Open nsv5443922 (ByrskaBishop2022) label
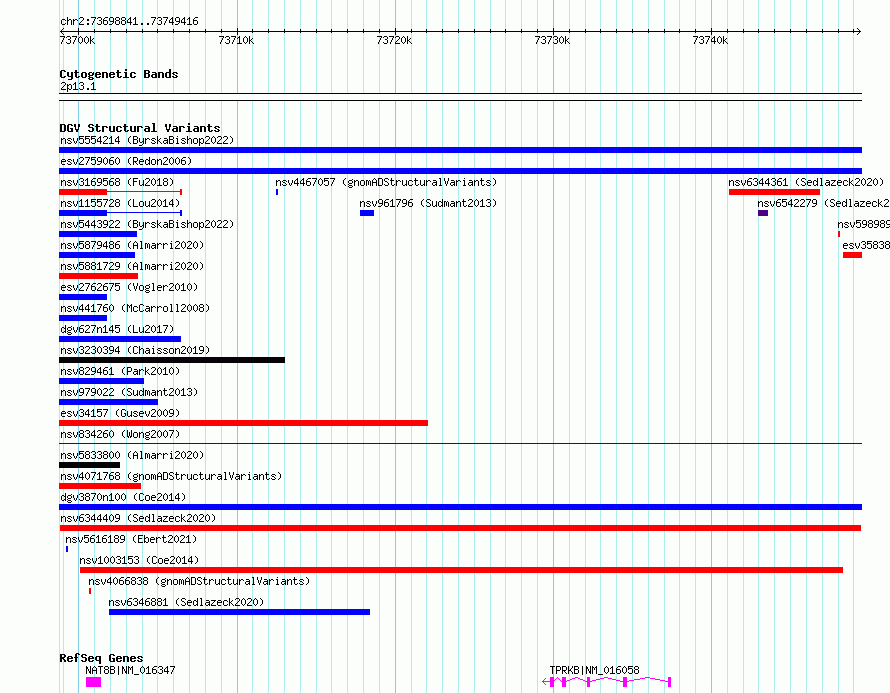890x693 pixels. pos(147,224)
